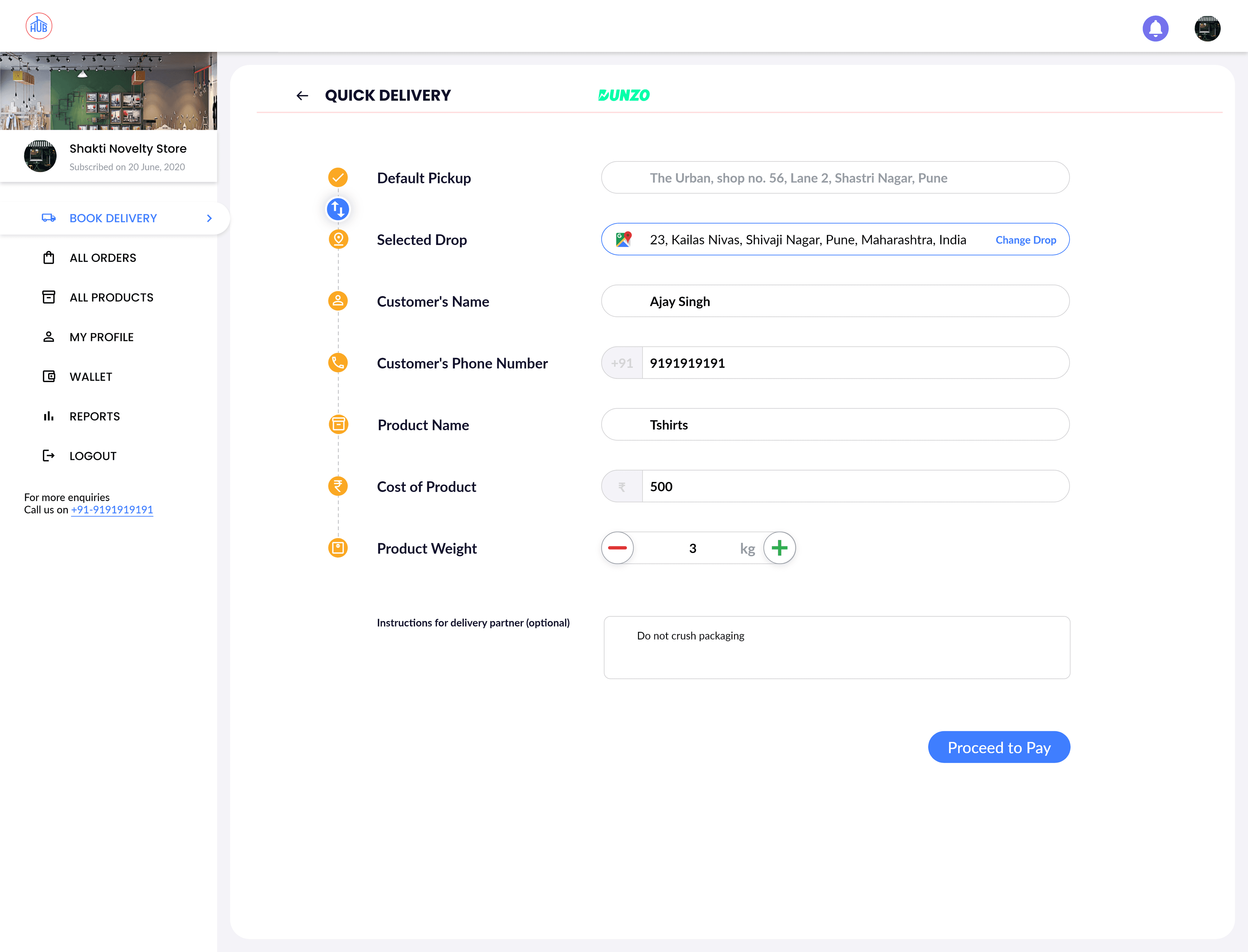Click the back arrow next to Quick Delivery

pos(302,96)
